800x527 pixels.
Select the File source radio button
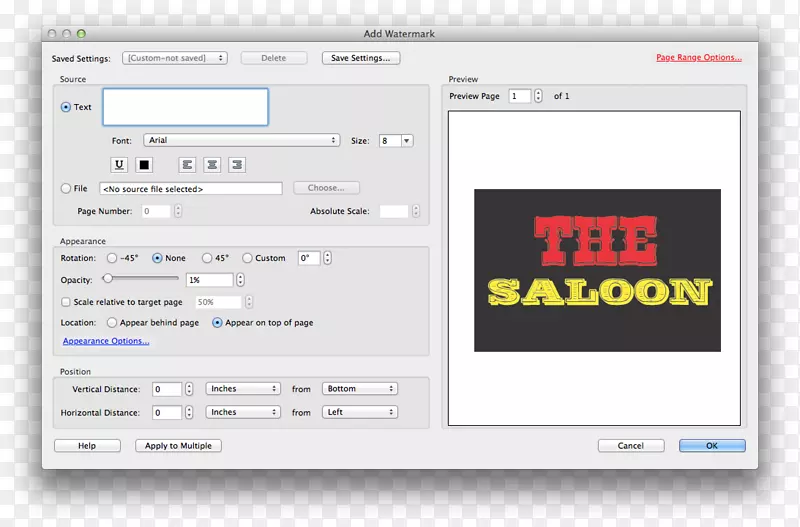tap(66, 188)
